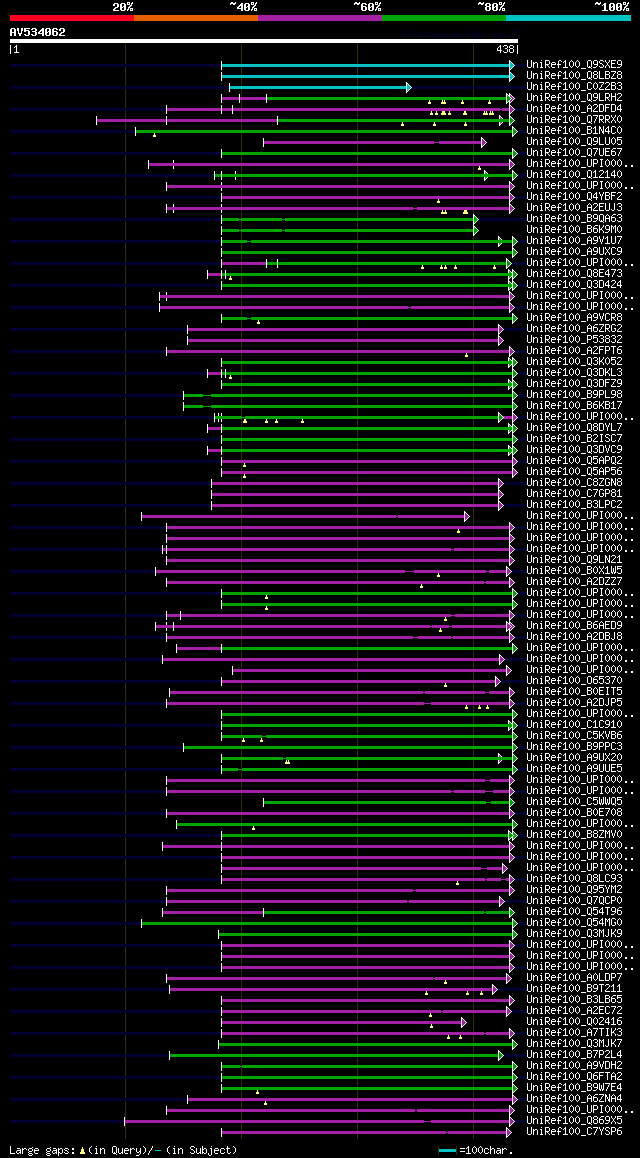Open the UniRef100_Q869X5 entry
640x1158 pixels.
coord(574,1121)
